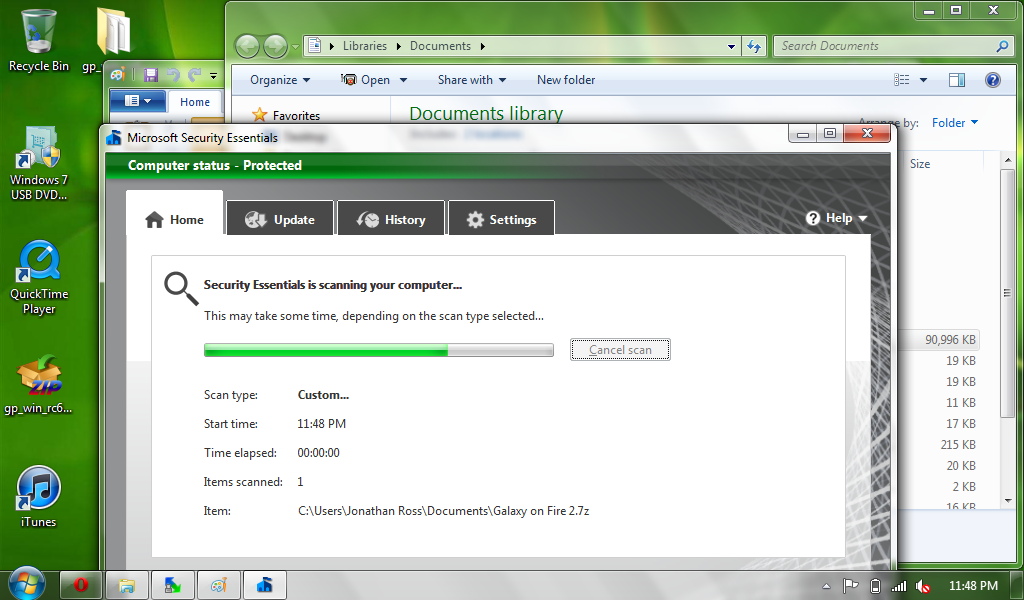Open the arrow next to Security Essentials Help
1024x600 pixels.
[863, 219]
